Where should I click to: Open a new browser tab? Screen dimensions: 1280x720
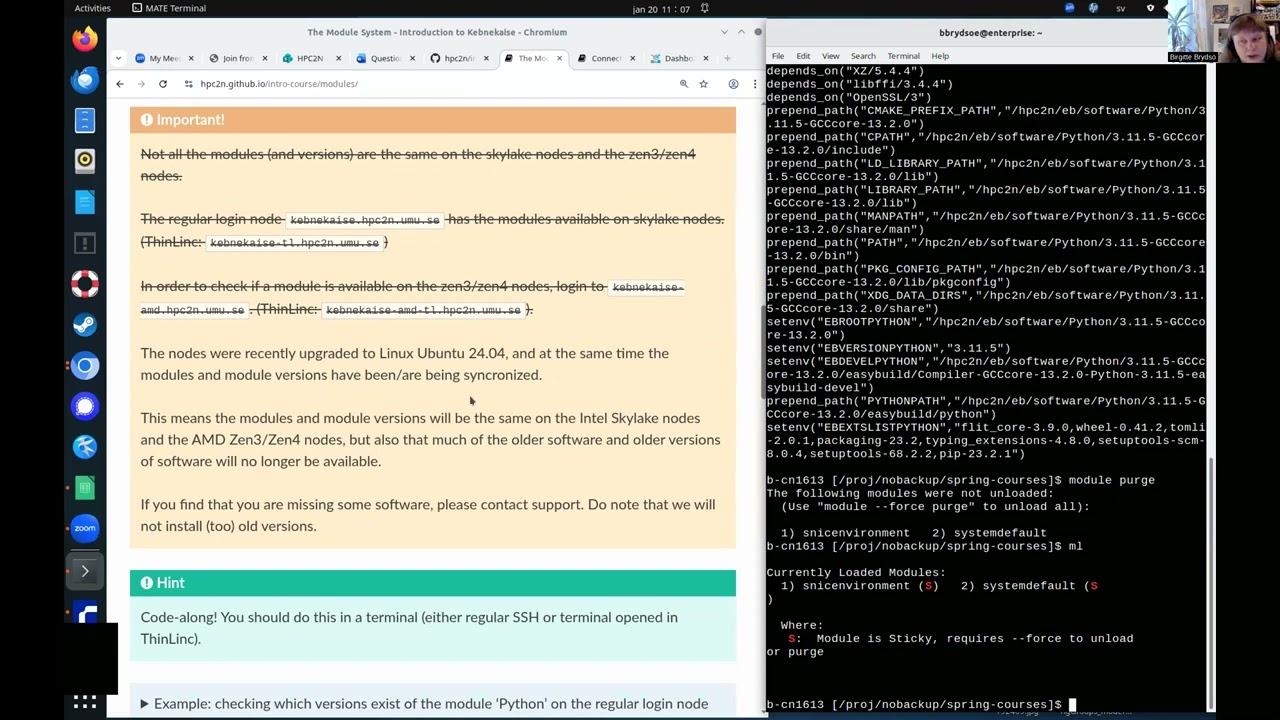[728, 58]
